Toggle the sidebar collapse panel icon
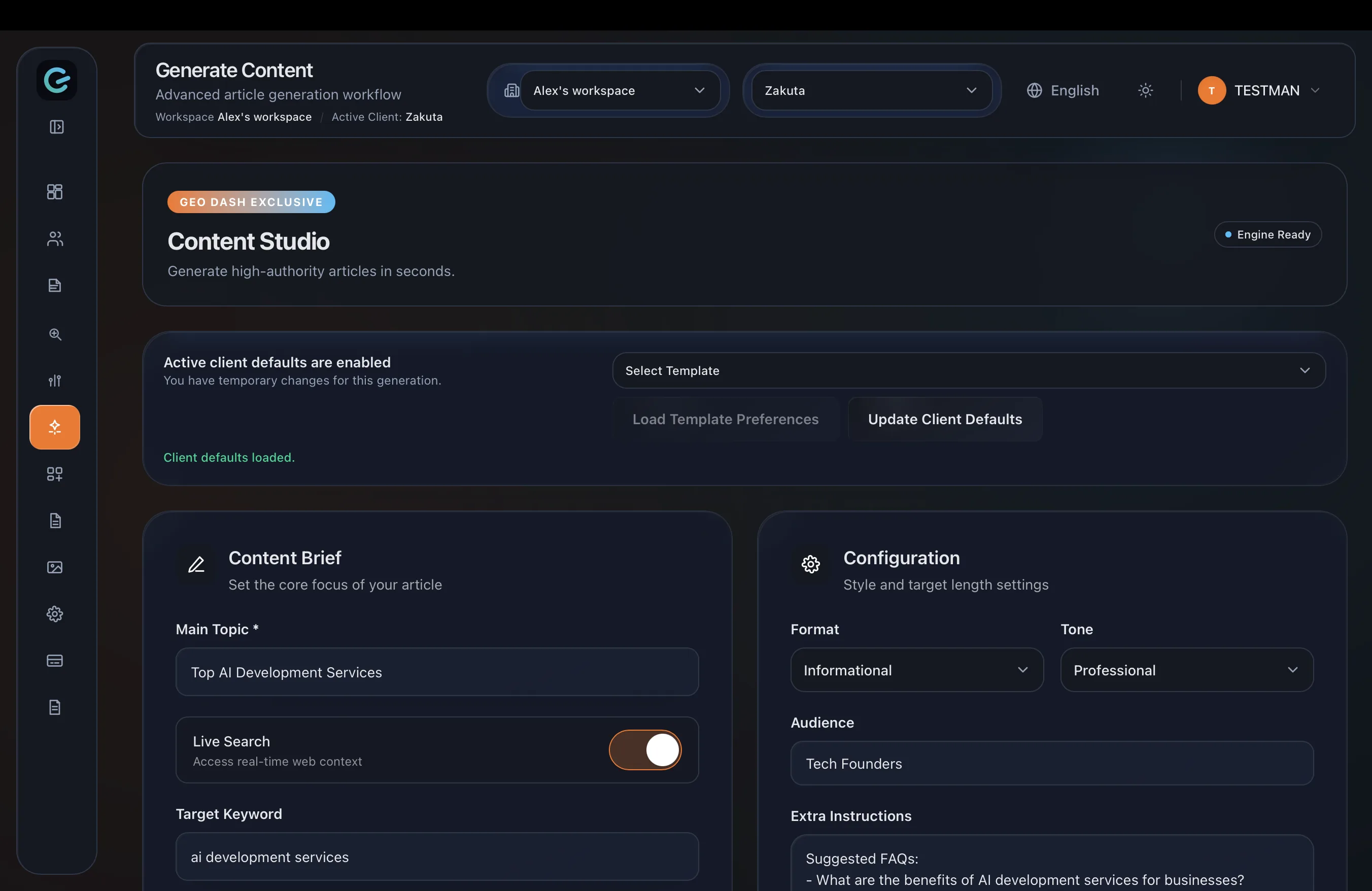Viewport: 1372px width, 891px height. click(x=56, y=127)
